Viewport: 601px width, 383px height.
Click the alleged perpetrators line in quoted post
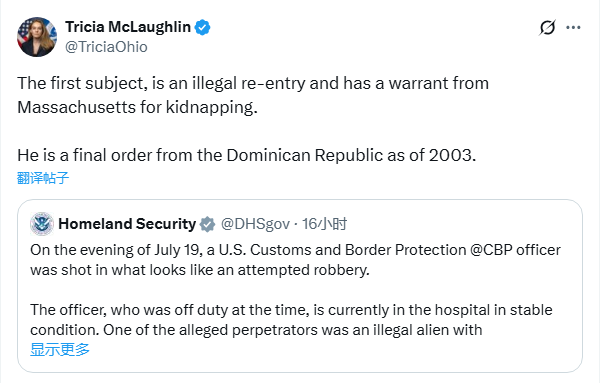click(256, 330)
